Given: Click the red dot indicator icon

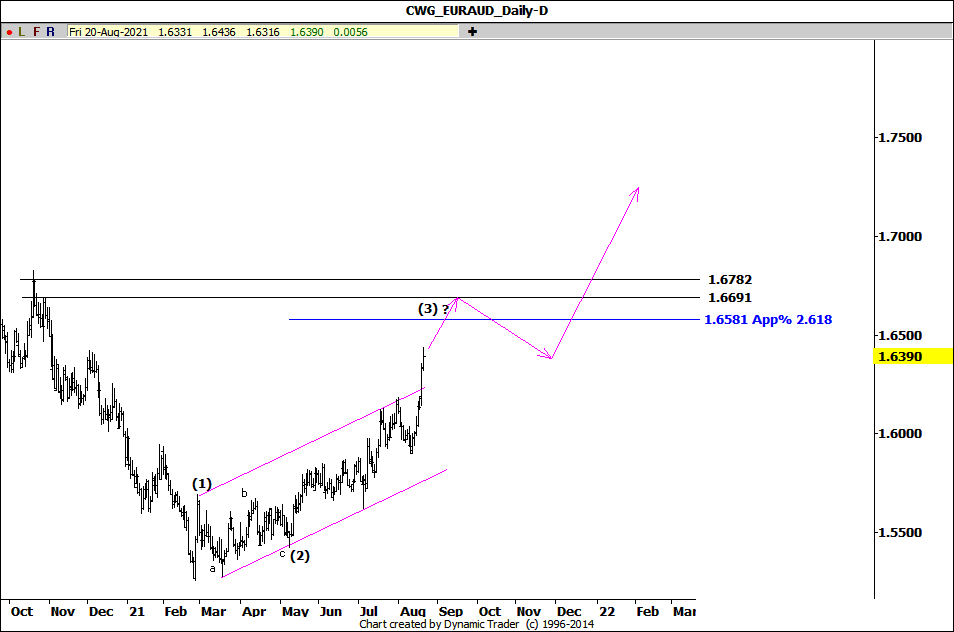Looking at the screenshot, I should pos(9,32).
